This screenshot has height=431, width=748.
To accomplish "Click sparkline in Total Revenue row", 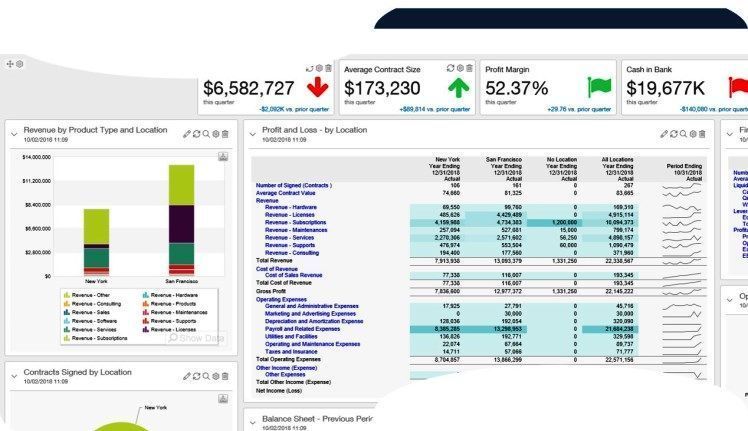I will pyautogui.click(x=682, y=261).
